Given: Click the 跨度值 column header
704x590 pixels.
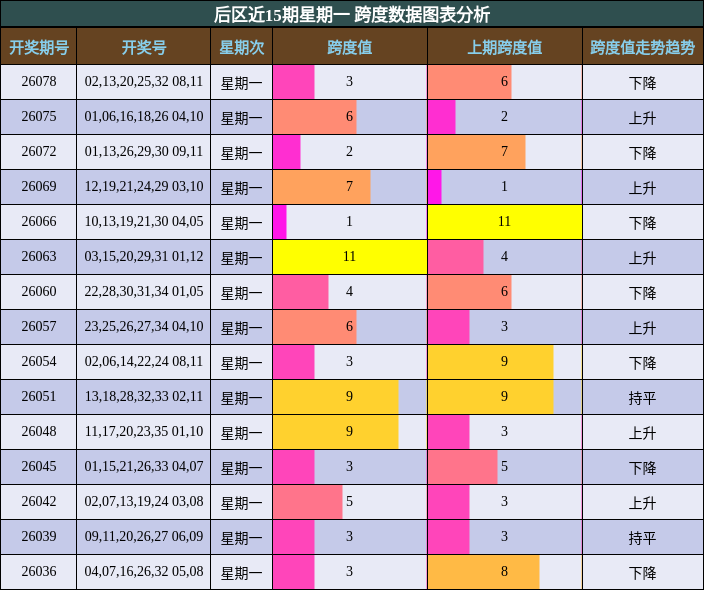Looking at the screenshot, I should click(350, 47).
